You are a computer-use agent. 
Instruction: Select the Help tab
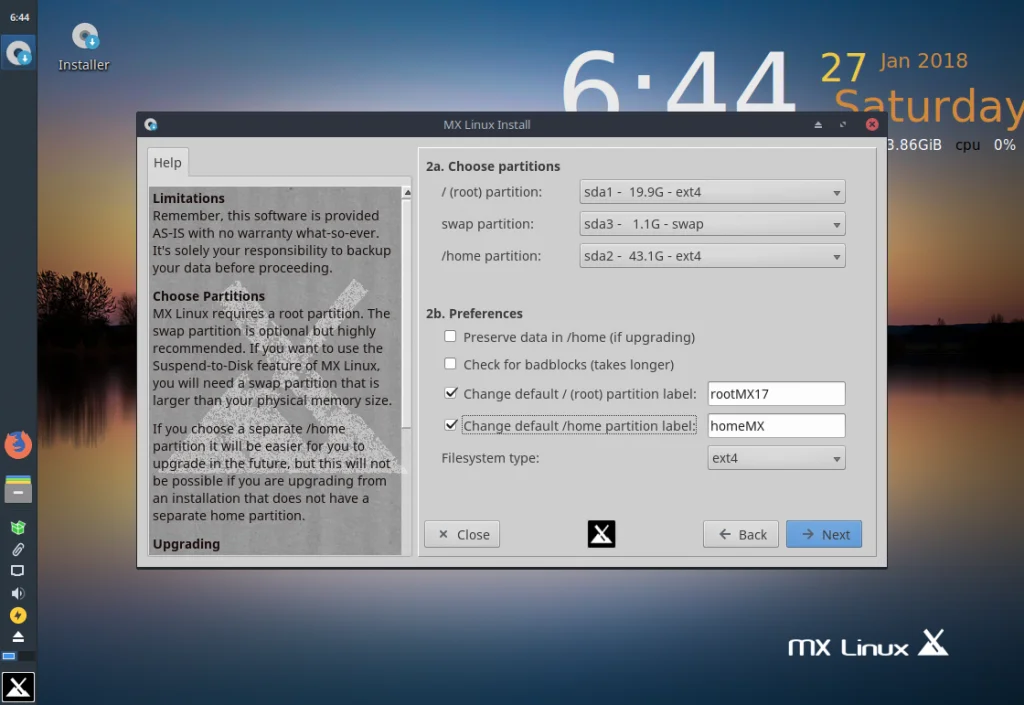click(168, 163)
